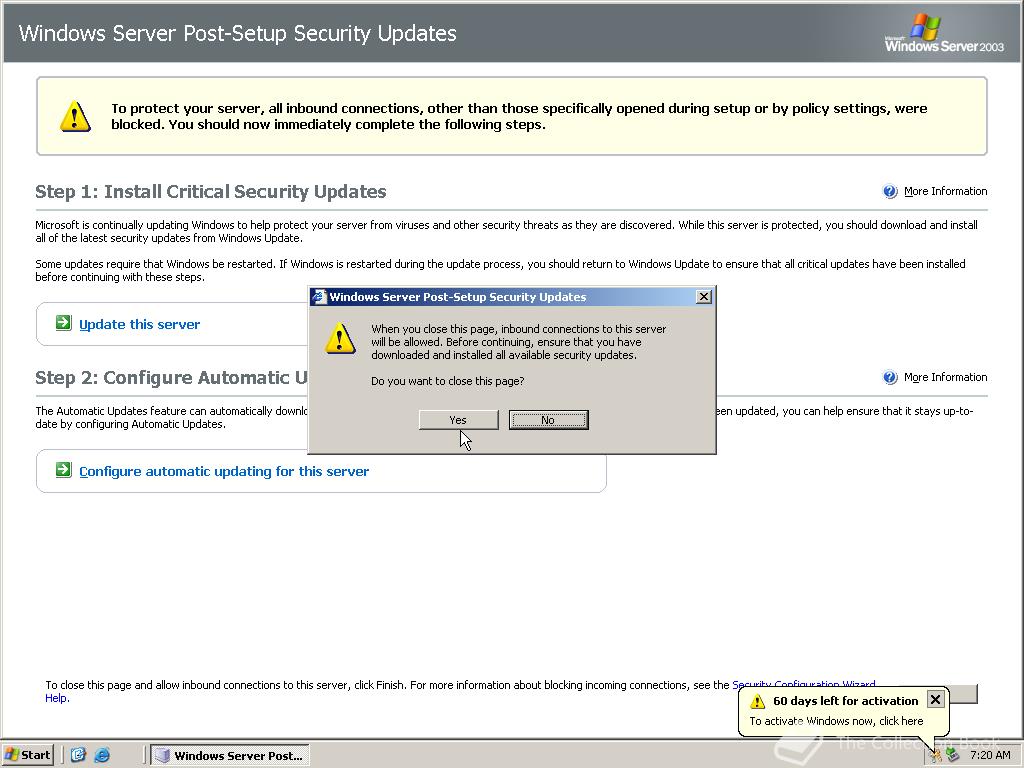1024x768 pixels.
Task: Click the Windows activation keys tray icon
Action: point(936,756)
